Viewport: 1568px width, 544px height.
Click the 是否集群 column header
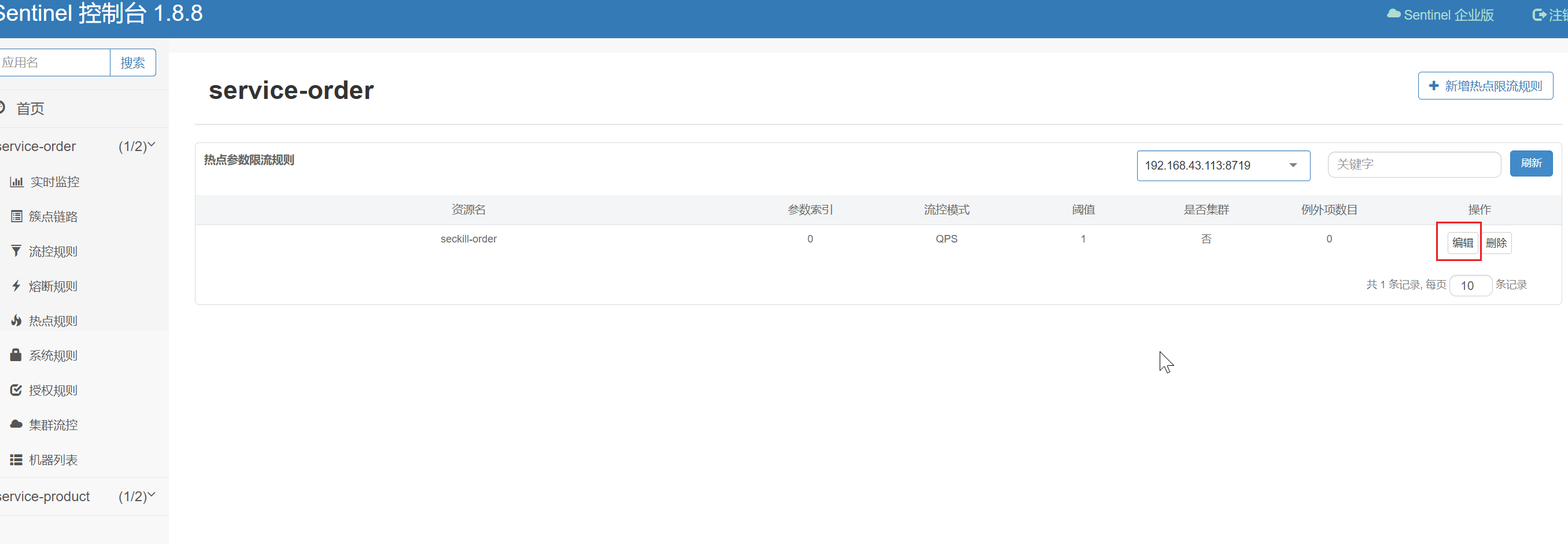coord(1206,209)
